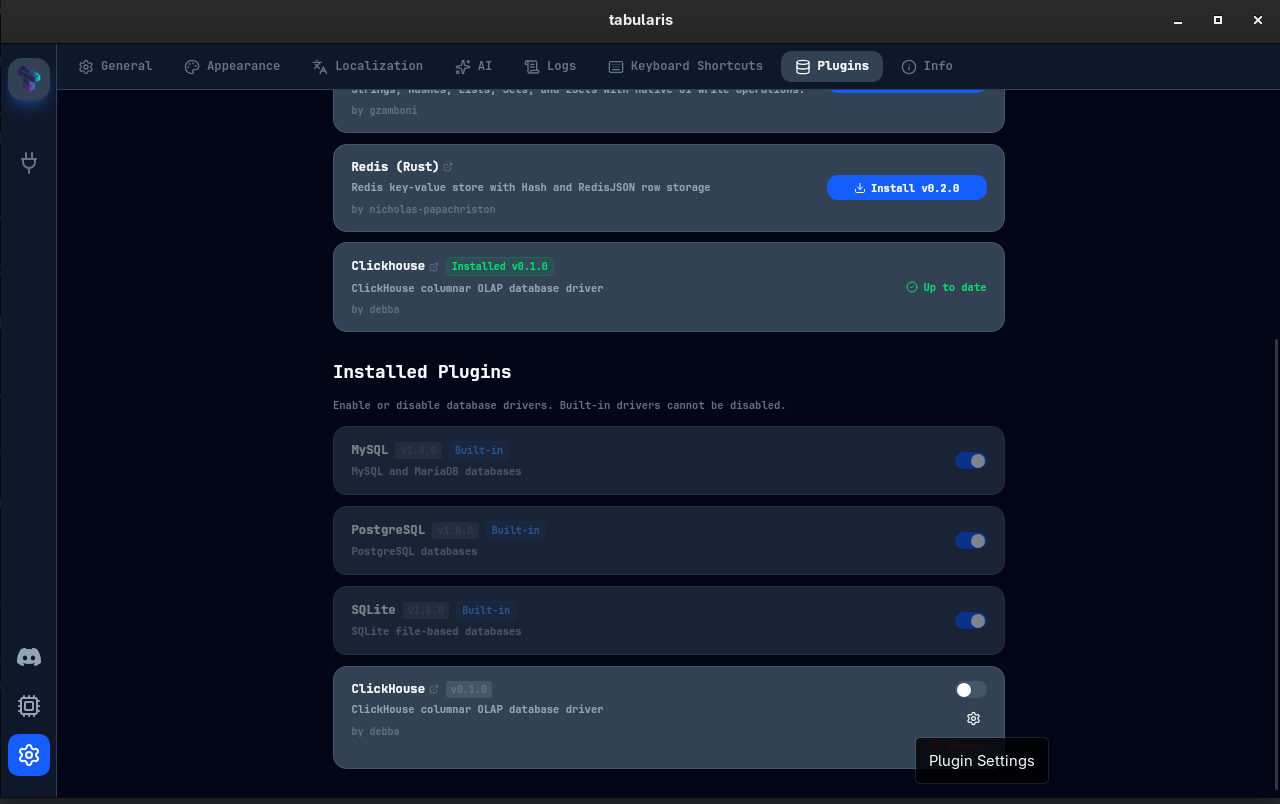Viewport: 1280px width, 804px height.
Task: Disable the SQLite plugin
Action: pos(970,620)
